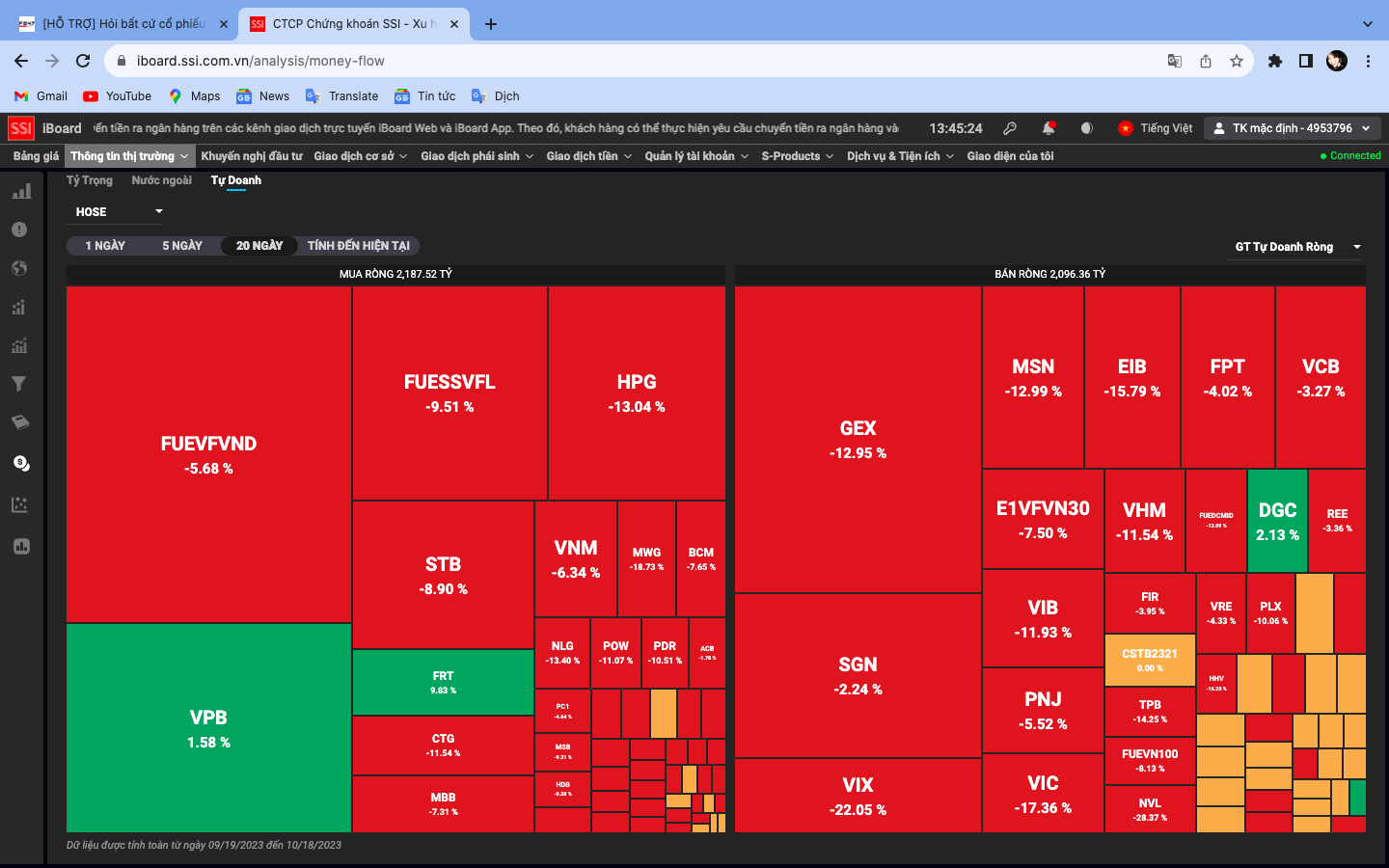1389x868 pixels.
Task: Open the funnel filter icon in sidebar
Action: tap(19, 384)
